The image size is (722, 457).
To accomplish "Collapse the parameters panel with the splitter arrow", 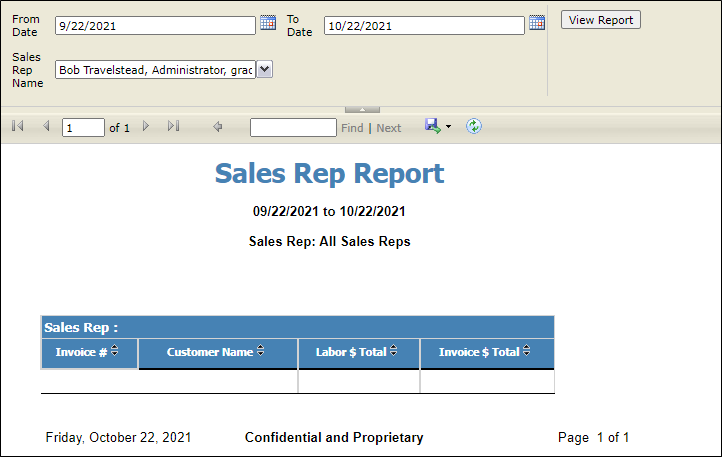I will tap(361, 108).
